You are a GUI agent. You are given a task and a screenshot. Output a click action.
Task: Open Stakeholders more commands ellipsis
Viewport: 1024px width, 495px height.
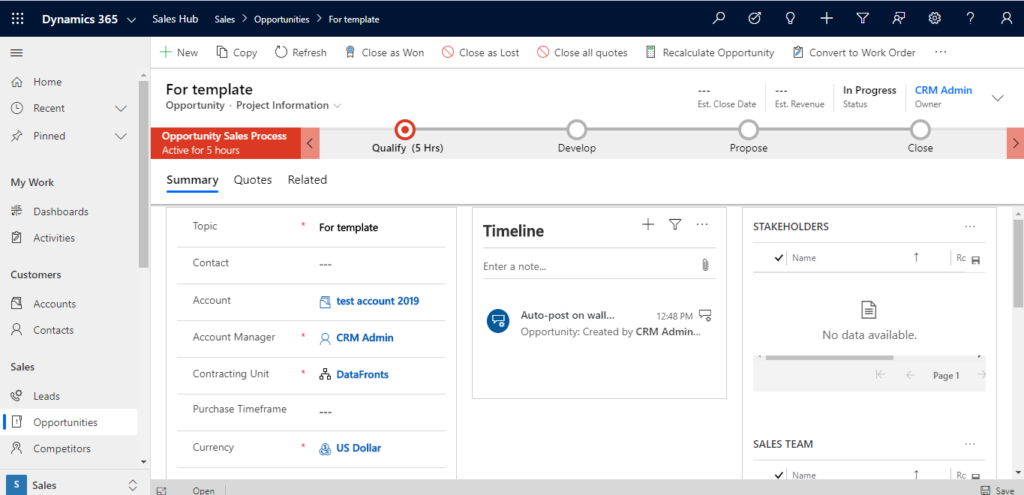[x=970, y=227]
